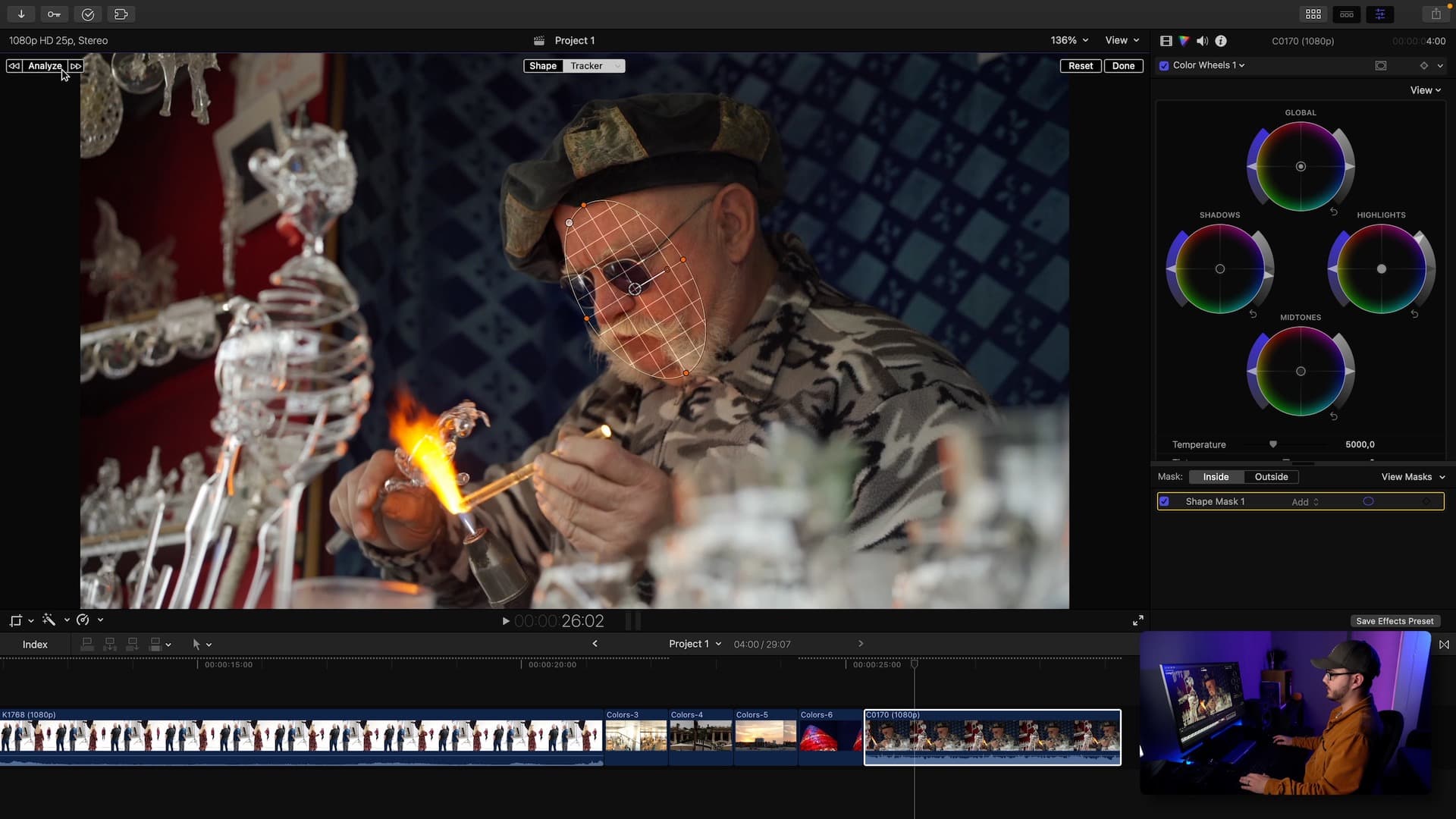
Task: Open the audio inspector speaker icon
Action: coord(1202,41)
